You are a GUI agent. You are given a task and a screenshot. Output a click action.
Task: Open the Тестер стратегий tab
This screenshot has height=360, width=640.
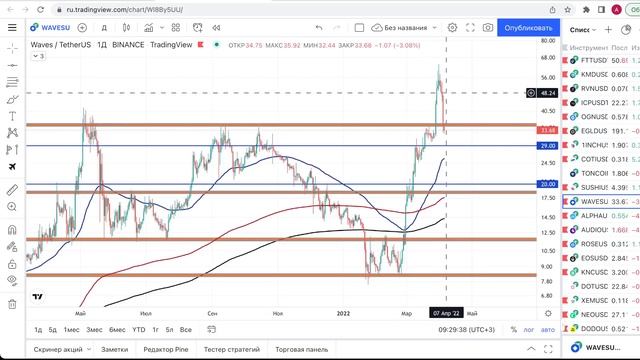pyautogui.click(x=232, y=349)
